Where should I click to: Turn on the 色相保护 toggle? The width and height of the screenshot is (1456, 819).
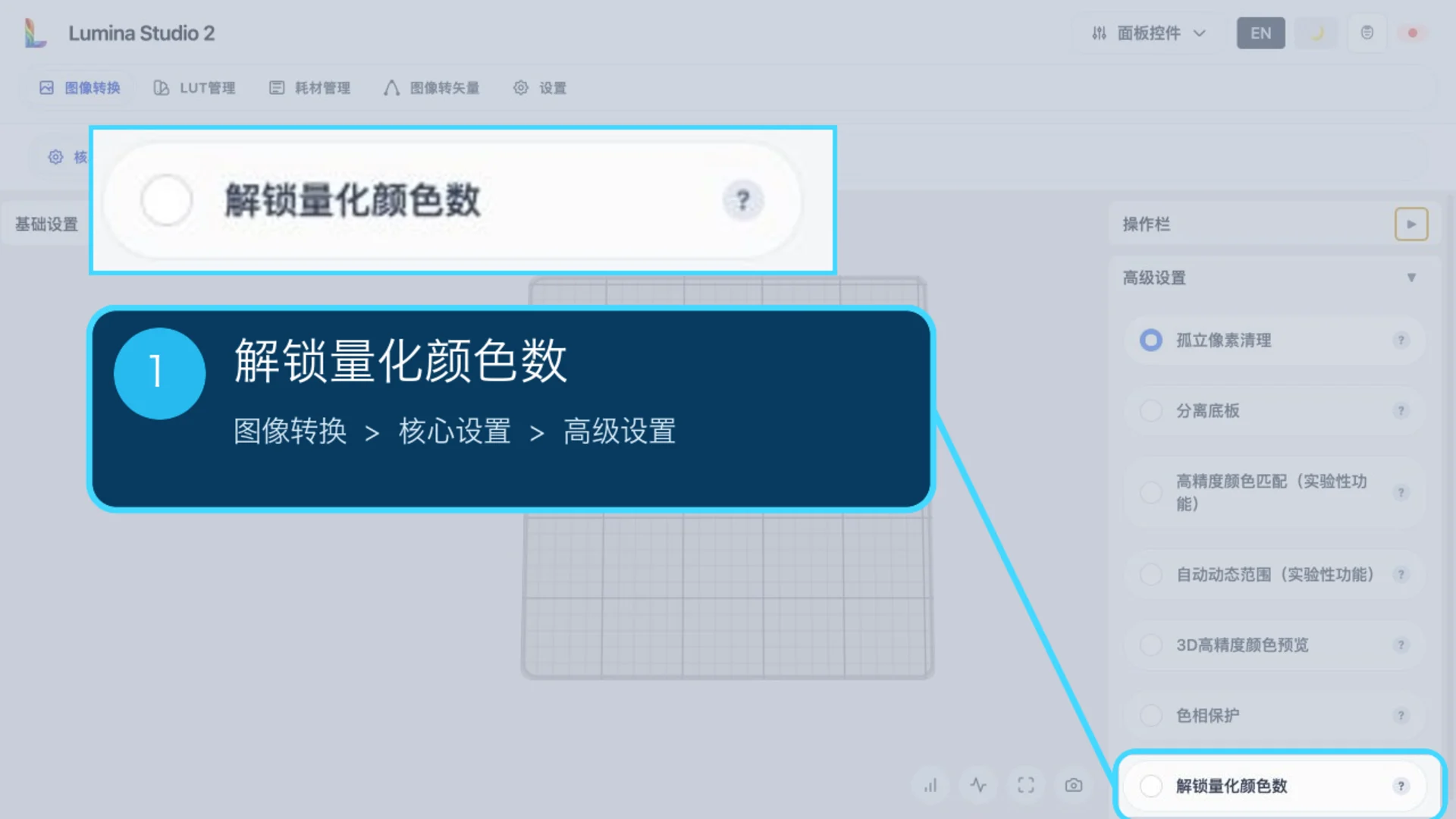pos(1151,716)
